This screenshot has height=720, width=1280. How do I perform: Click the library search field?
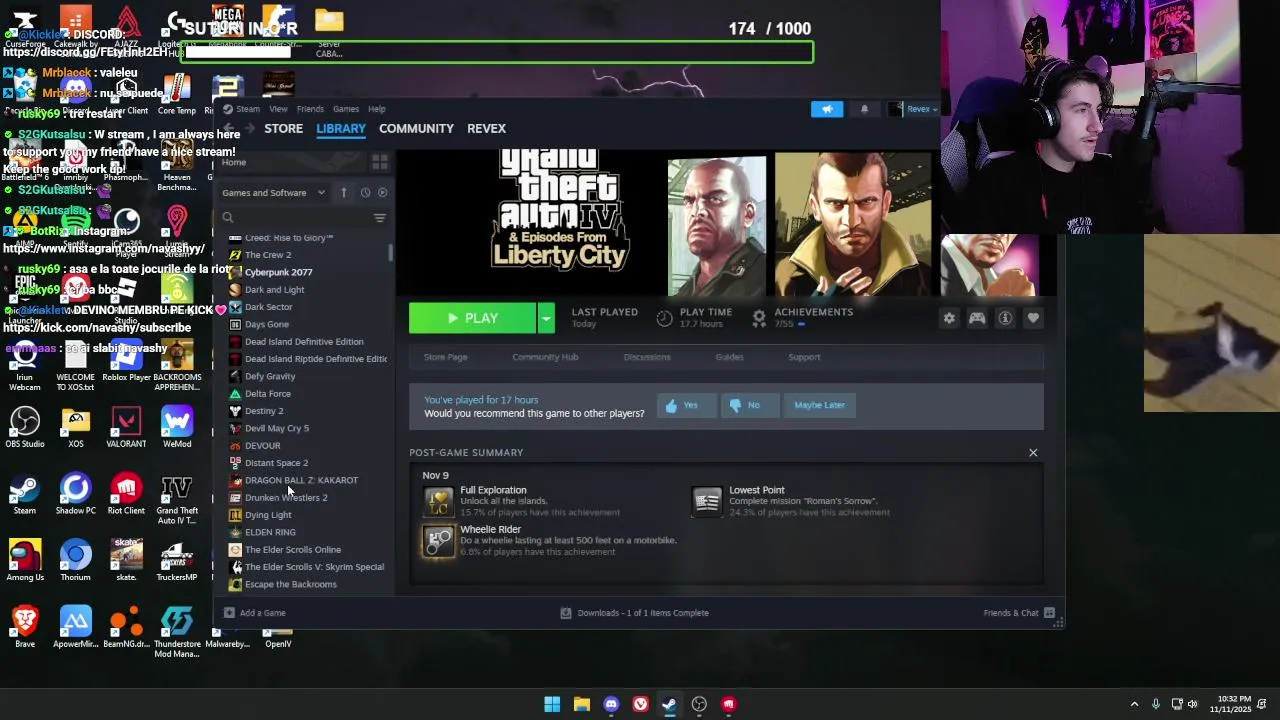[x=295, y=218]
